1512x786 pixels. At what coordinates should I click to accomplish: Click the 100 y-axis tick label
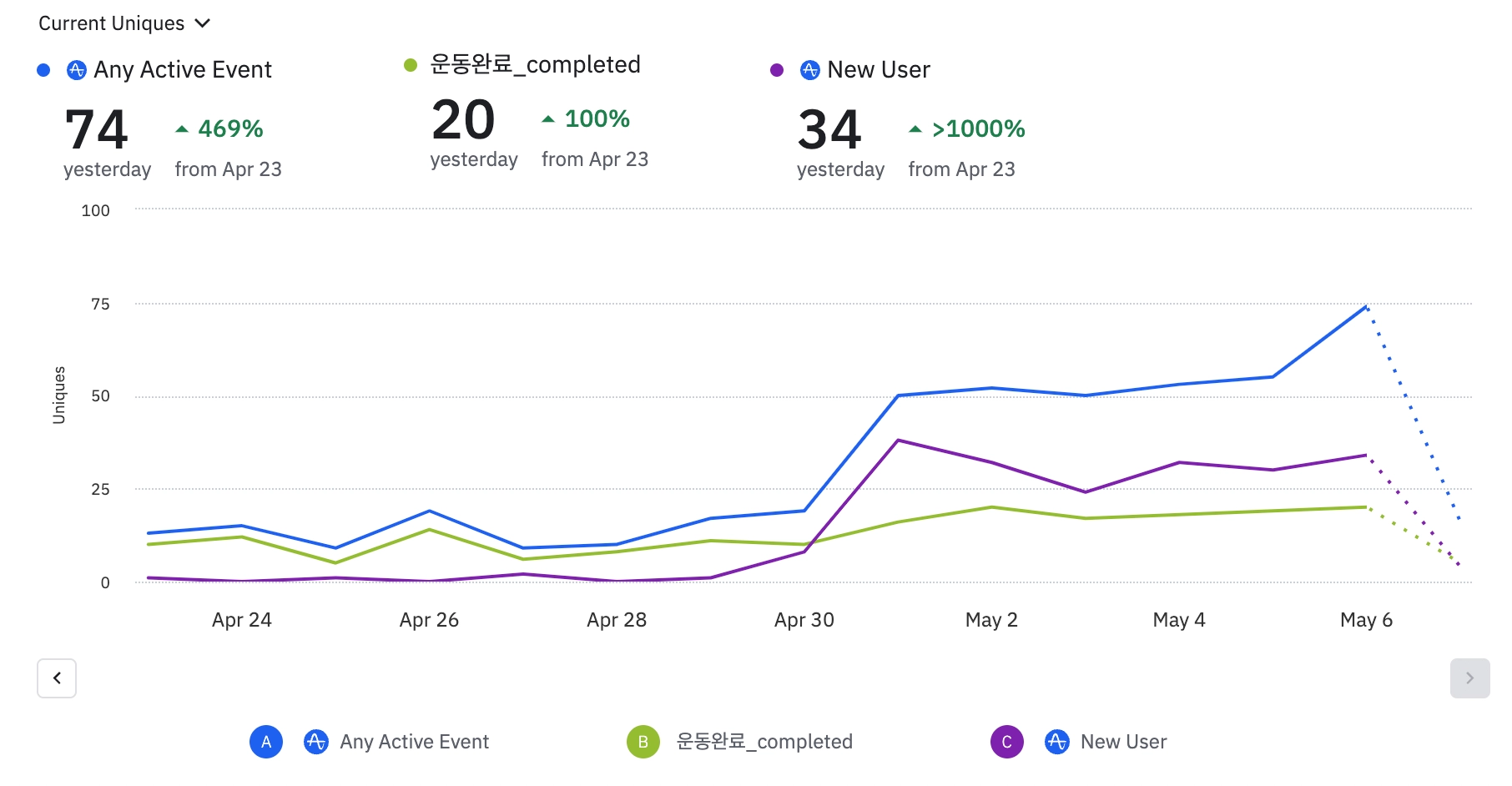coord(96,211)
